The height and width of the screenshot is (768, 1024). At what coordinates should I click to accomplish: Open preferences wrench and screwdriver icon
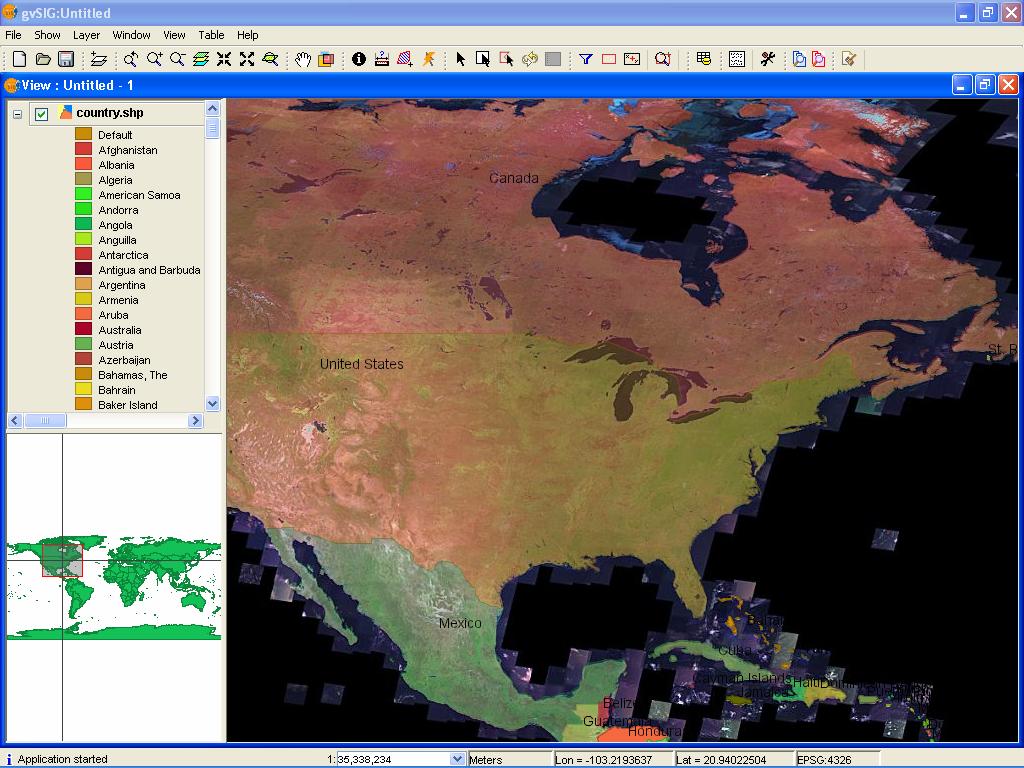coord(767,59)
